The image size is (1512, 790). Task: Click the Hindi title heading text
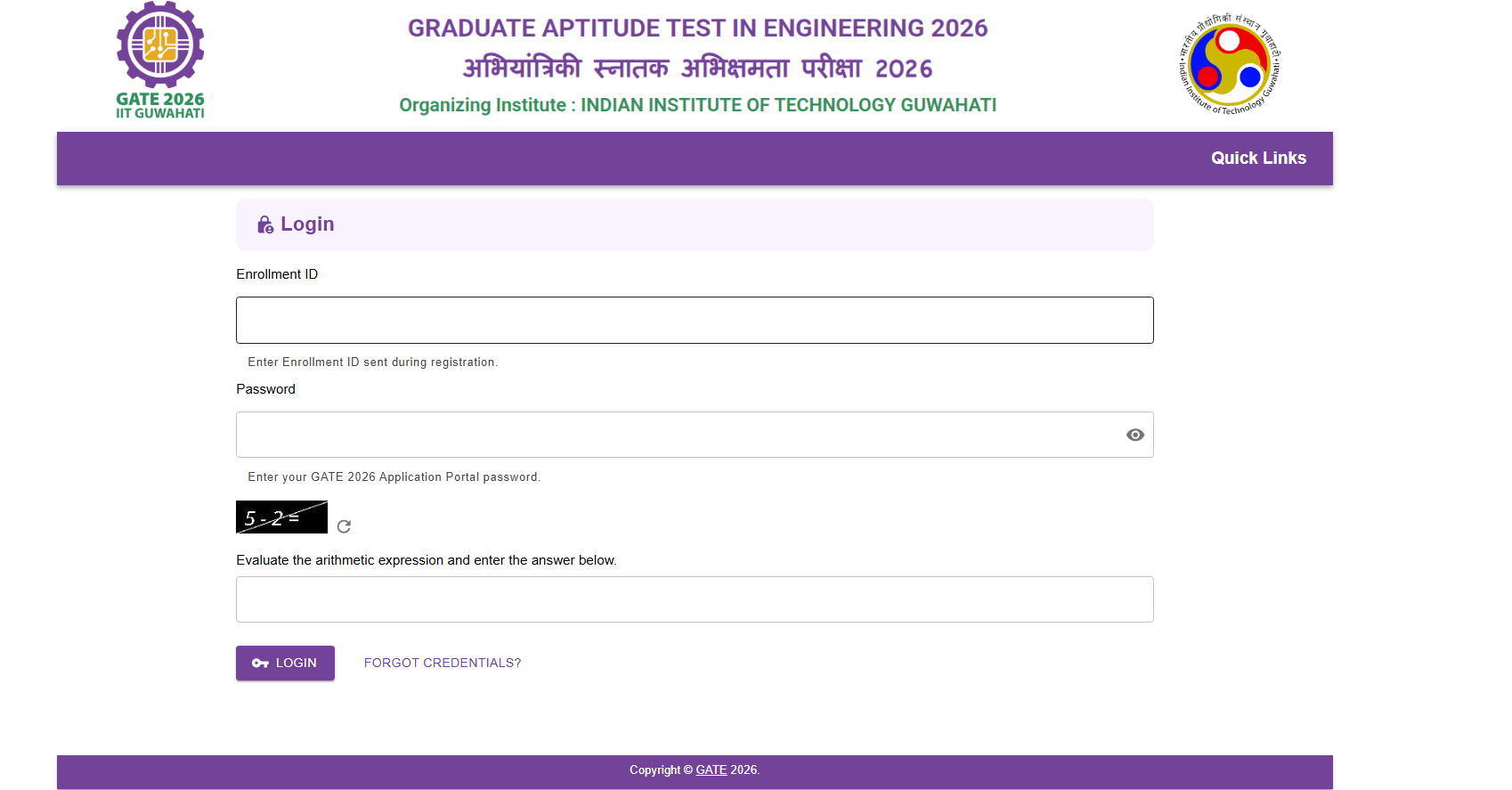point(697,69)
